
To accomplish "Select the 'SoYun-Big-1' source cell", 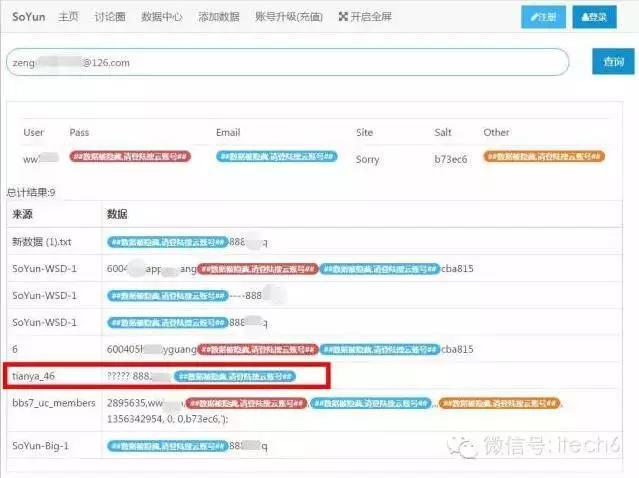I will (40, 446).
